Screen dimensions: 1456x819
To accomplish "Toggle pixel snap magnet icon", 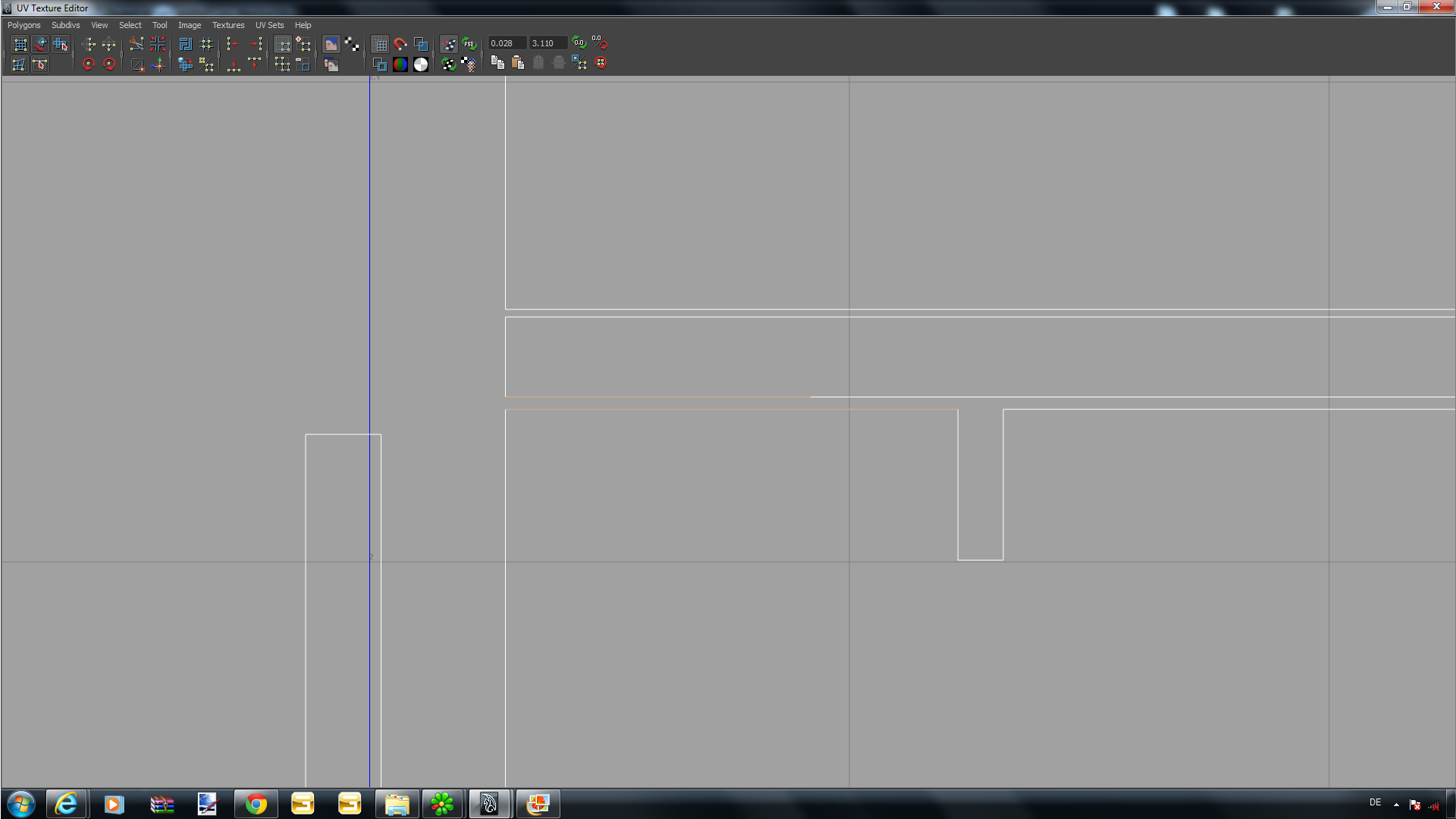I will point(400,44).
